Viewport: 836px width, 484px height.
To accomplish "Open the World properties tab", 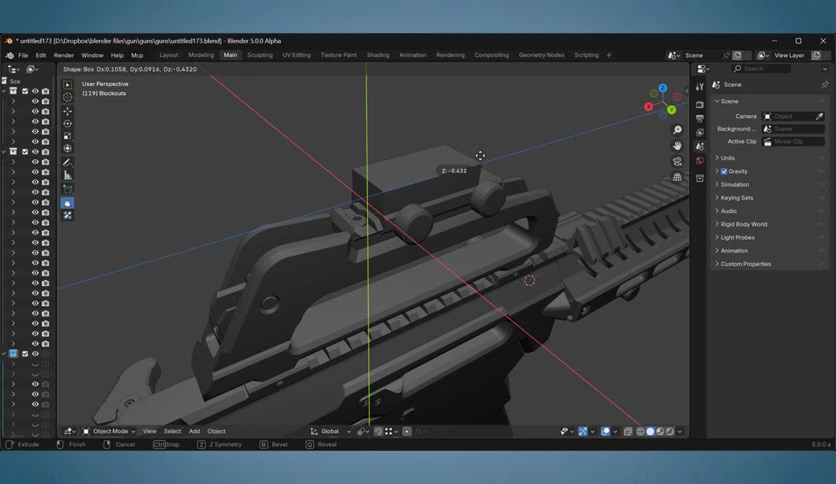I will [x=700, y=160].
